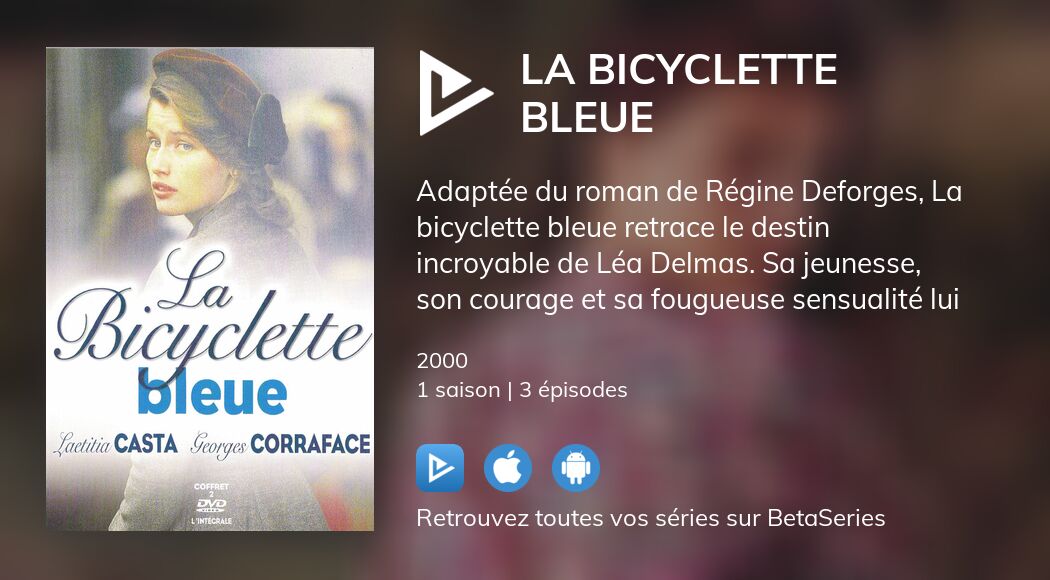Viewport: 1050px width, 580px height.
Task: Select the year 2000 text
Action: [442, 361]
